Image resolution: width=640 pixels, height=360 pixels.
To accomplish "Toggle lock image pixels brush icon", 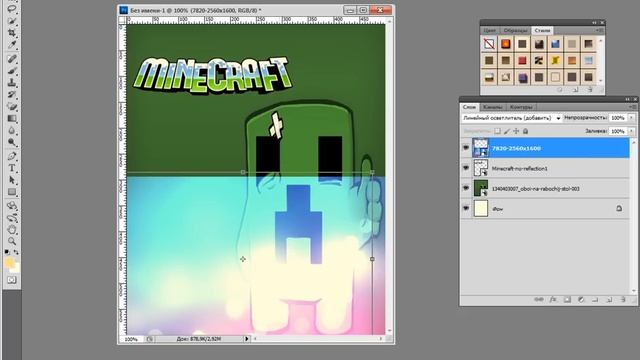I will tap(507, 131).
